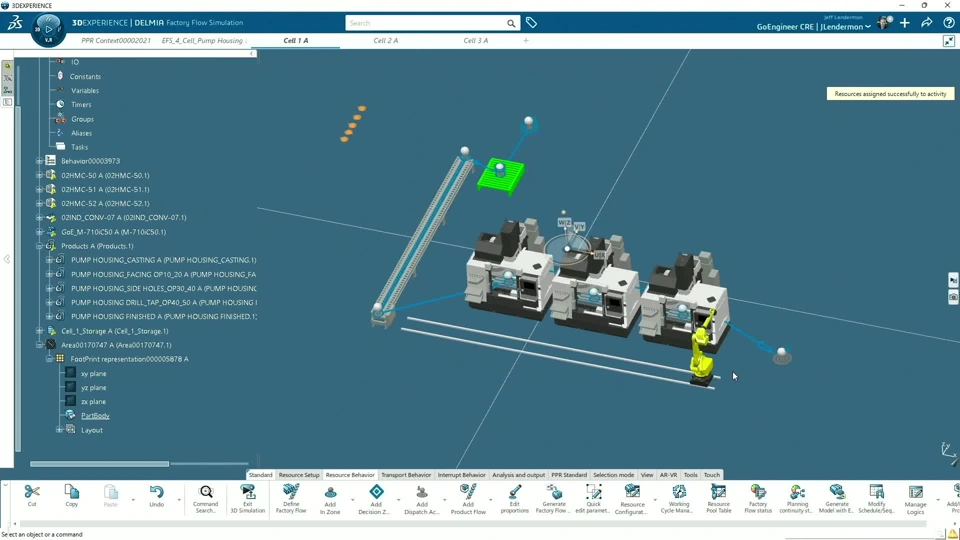Click Generate Model with E tool

(837, 499)
